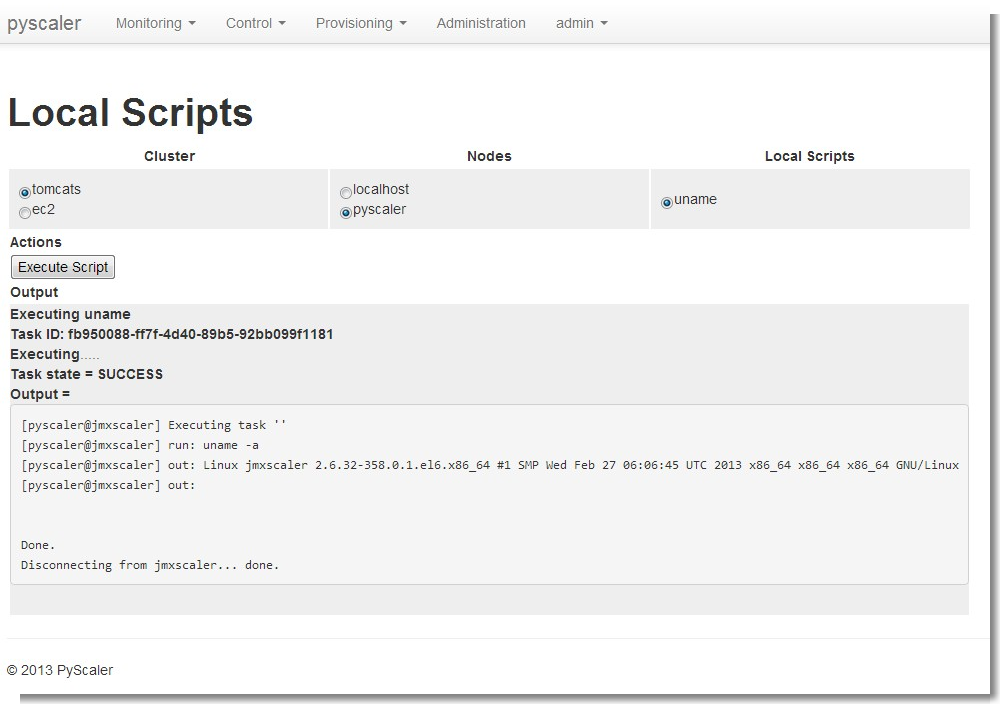The width and height of the screenshot is (1000, 704).
Task: Click the 'Disconnecting from jmxscaler... done.' line
Action: [150, 565]
